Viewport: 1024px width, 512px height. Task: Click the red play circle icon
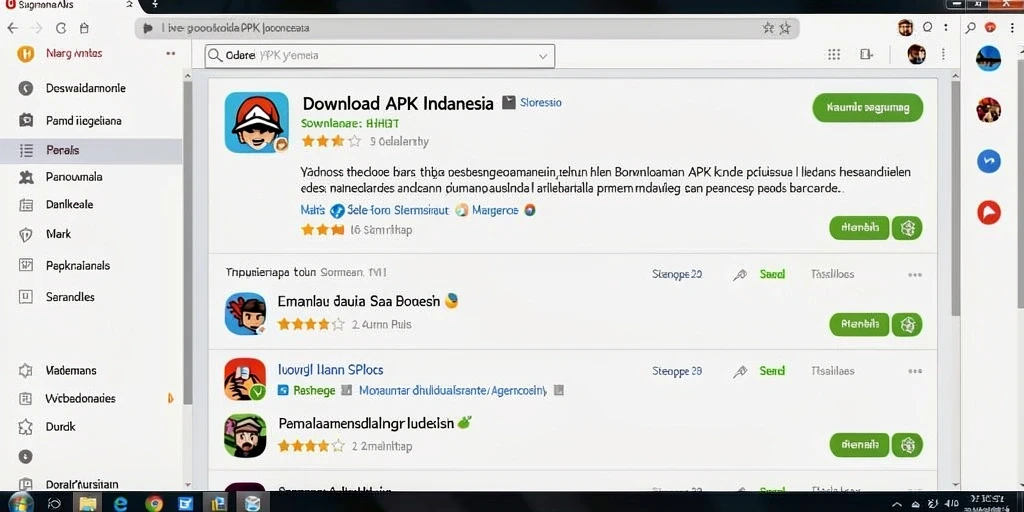(x=989, y=212)
